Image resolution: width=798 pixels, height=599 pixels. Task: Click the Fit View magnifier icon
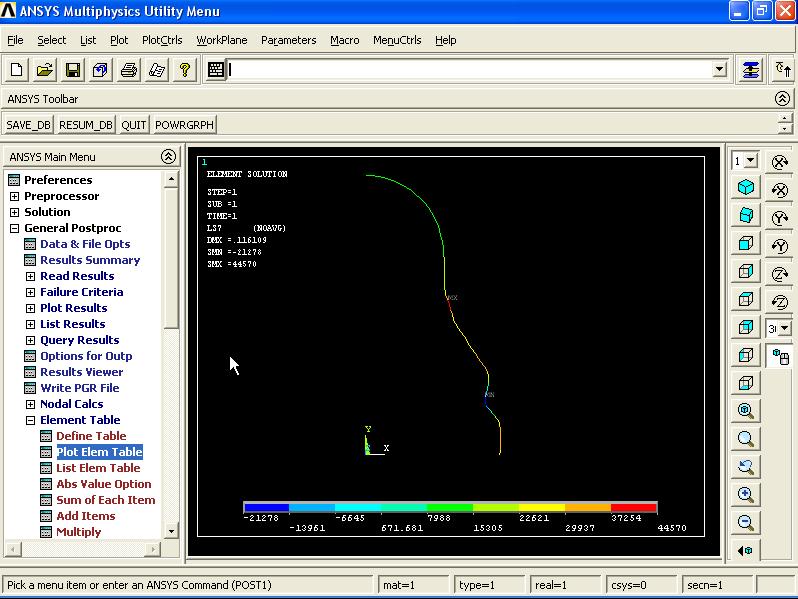(x=746, y=410)
